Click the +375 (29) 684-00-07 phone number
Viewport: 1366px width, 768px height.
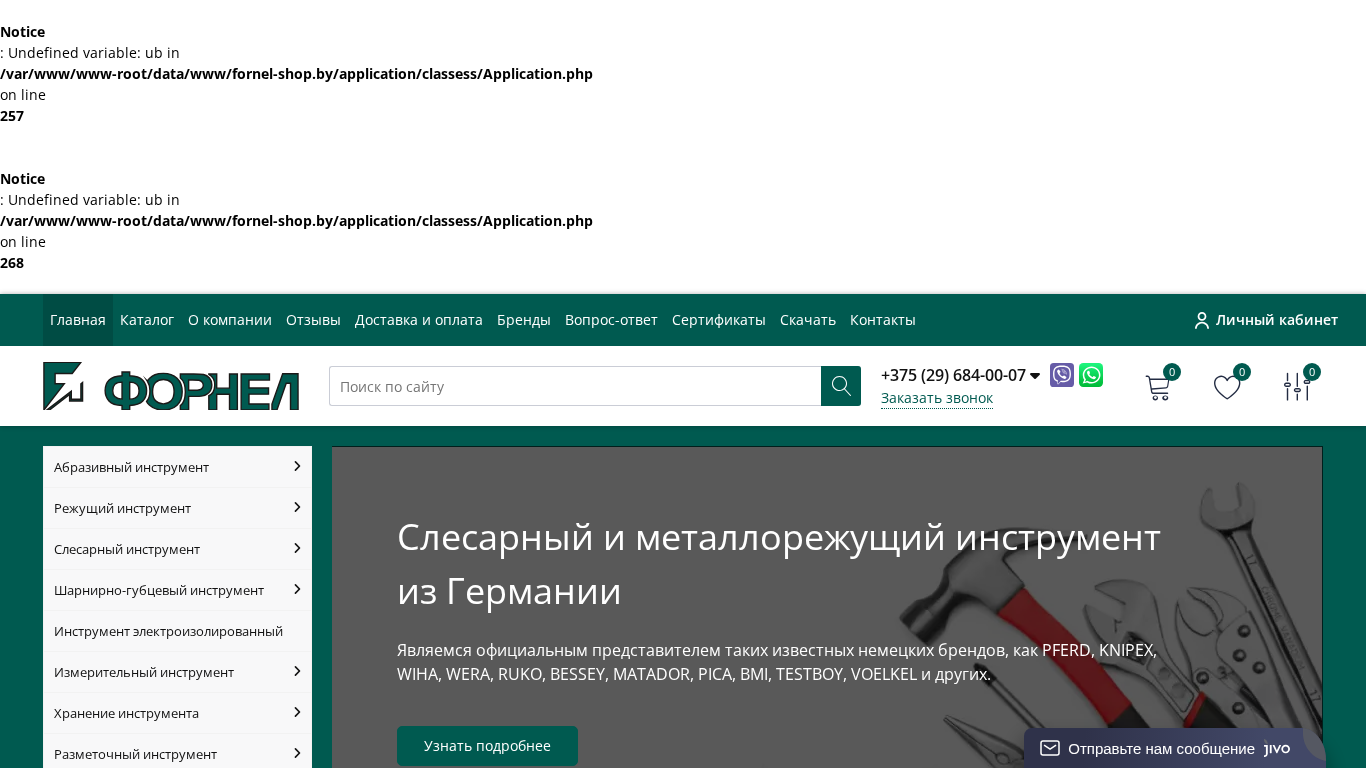953,375
